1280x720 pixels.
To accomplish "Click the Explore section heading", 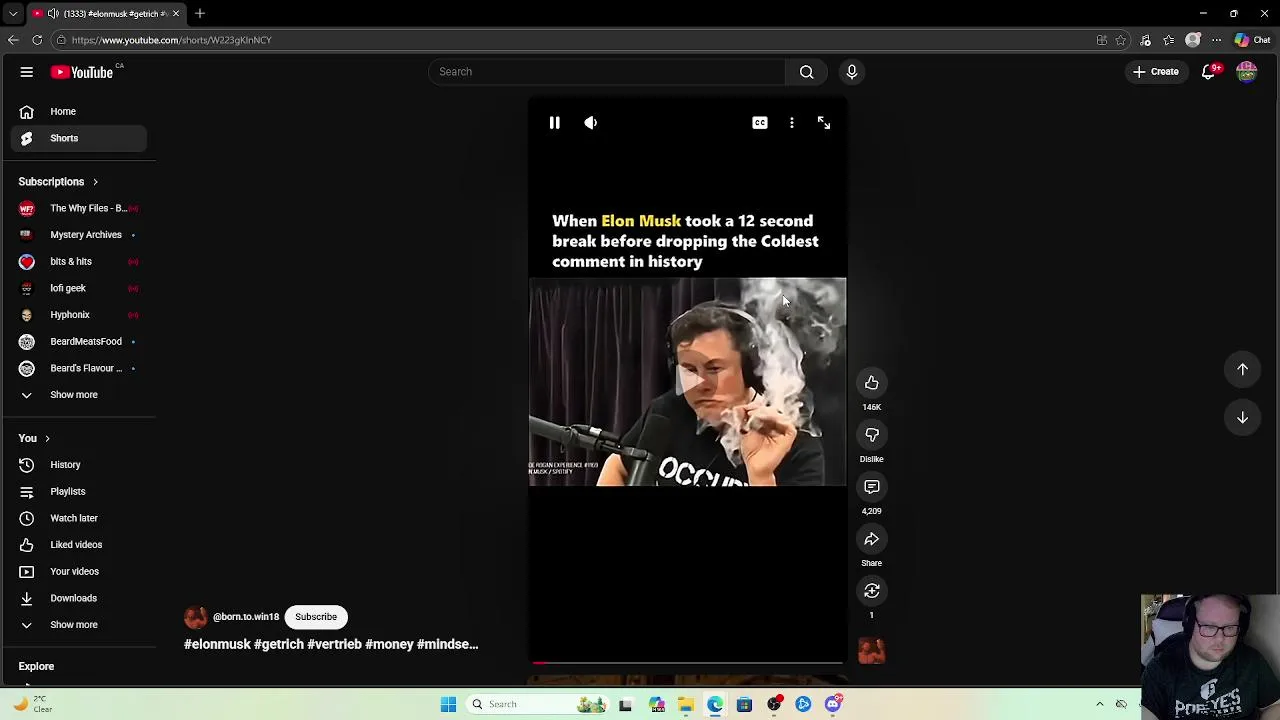I will 36,666.
